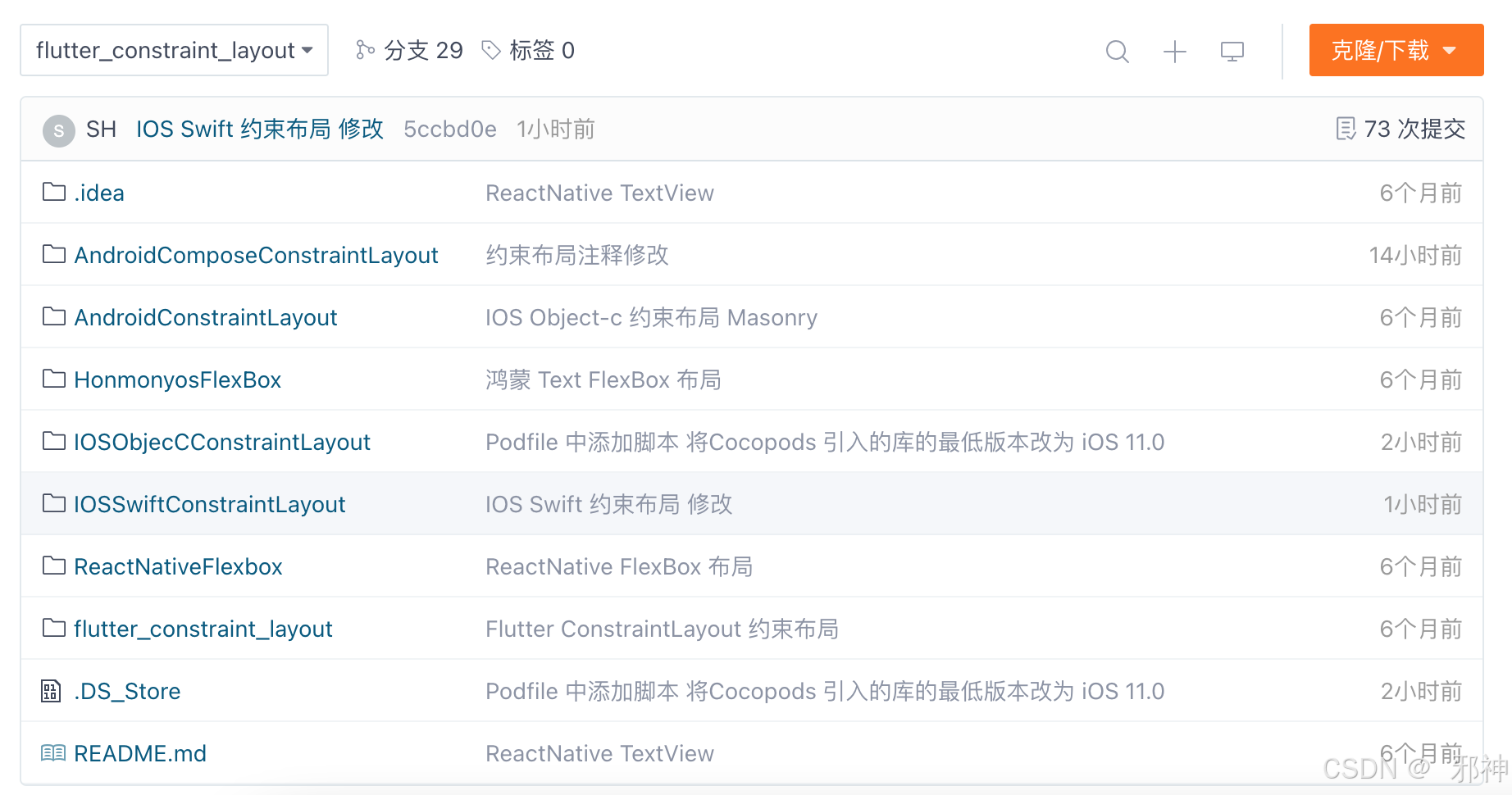Image resolution: width=1512 pixels, height=795 pixels.
Task: Click the IOSSwiftConstraintLayout folder icon
Action: tap(54, 503)
